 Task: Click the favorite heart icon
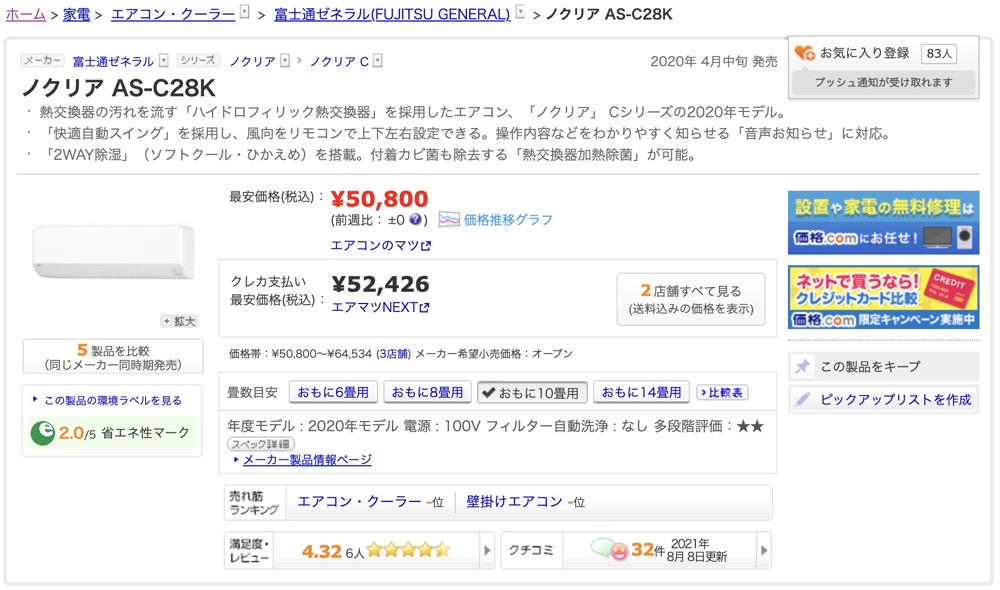804,54
